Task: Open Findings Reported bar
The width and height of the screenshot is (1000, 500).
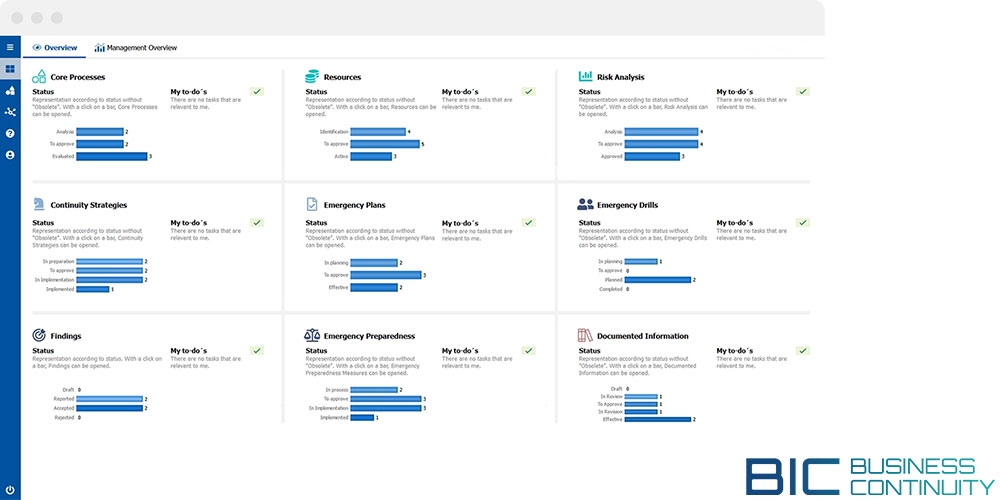Action: coord(109,399)
